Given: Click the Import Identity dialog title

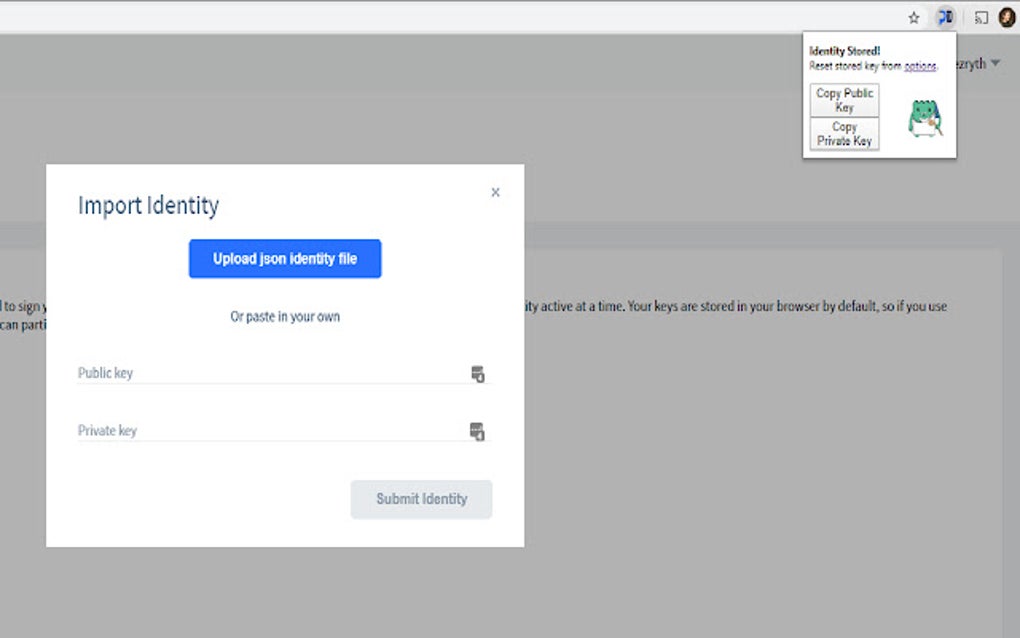Looking at the screenshot, I should (x=148, y=206).
